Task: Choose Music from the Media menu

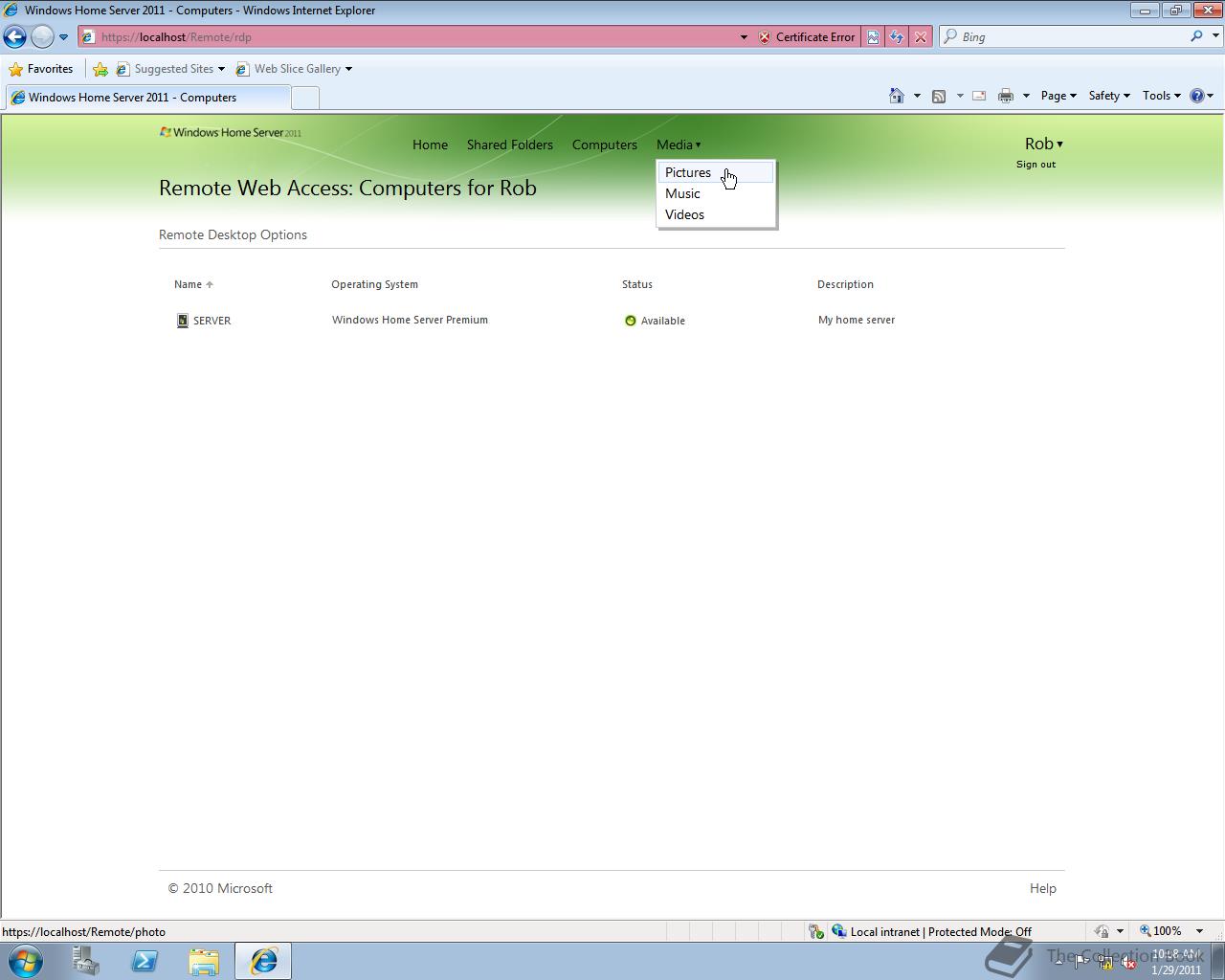Action: coord(716,193)
